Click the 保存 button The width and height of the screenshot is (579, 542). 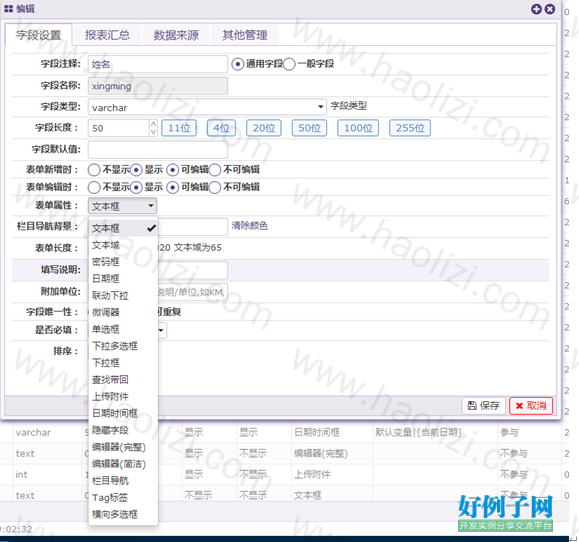(484, 406)
